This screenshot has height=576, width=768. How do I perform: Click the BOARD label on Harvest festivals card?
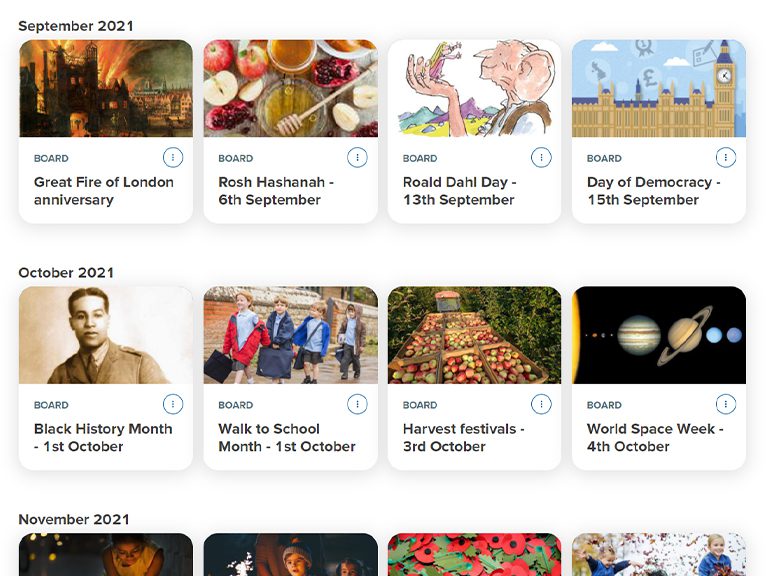click(x=420, y=406)
